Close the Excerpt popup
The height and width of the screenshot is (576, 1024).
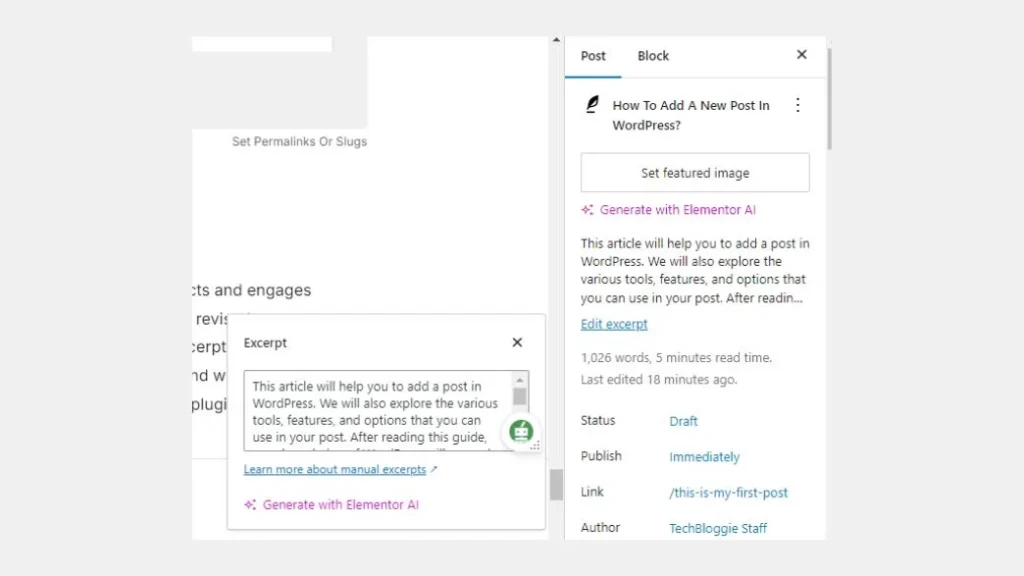(517, 342)
